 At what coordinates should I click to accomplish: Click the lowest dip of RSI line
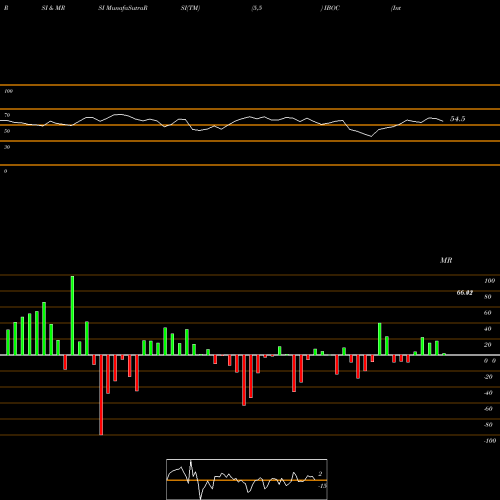[x=371, y=136]
